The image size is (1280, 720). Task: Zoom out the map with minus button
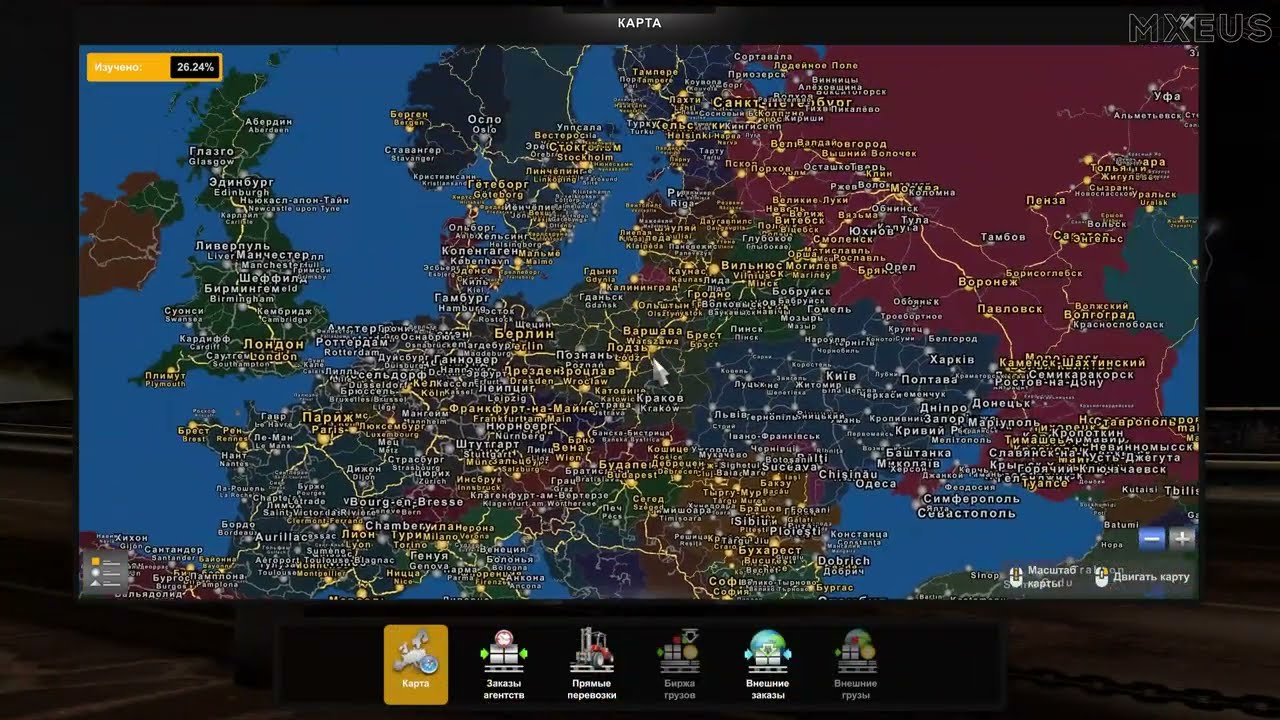(x=1152, y=539)
